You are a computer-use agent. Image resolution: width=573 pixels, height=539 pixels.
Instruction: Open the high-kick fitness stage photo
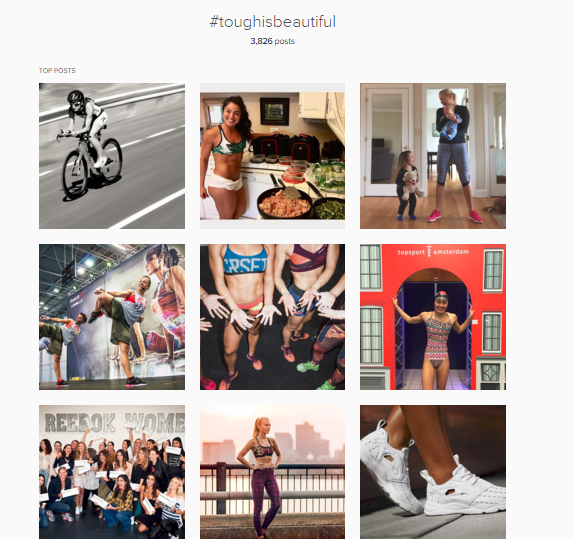pyautogui.click(x=112, y=317)
